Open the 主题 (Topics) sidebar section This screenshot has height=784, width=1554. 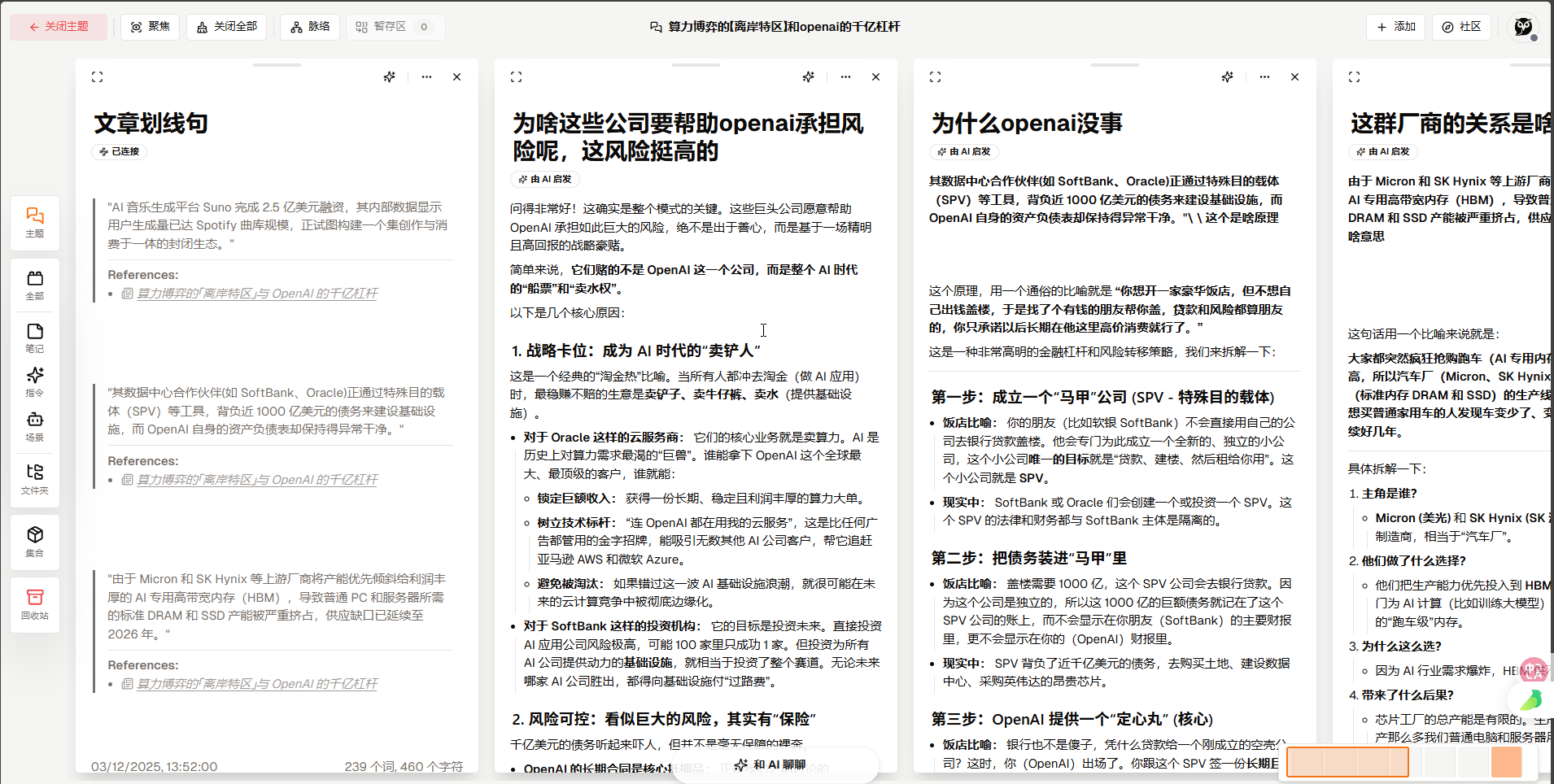pyautogui.click(x=35, y=222)
